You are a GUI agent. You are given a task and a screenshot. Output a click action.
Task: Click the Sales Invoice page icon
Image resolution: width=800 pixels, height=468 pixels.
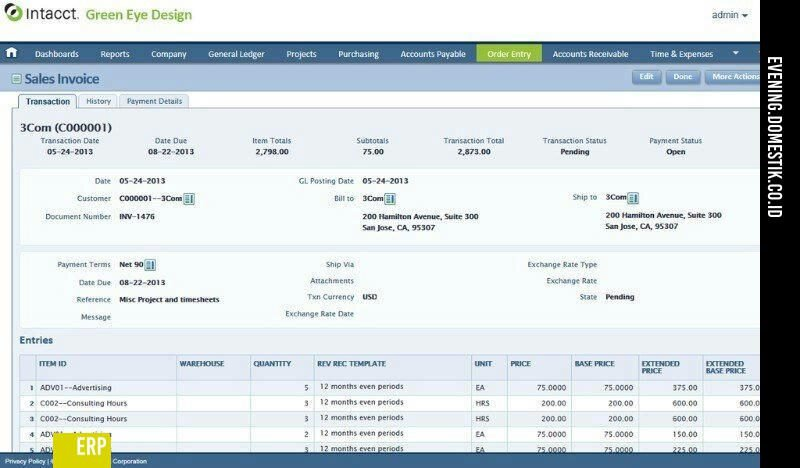tap(16, 79)
